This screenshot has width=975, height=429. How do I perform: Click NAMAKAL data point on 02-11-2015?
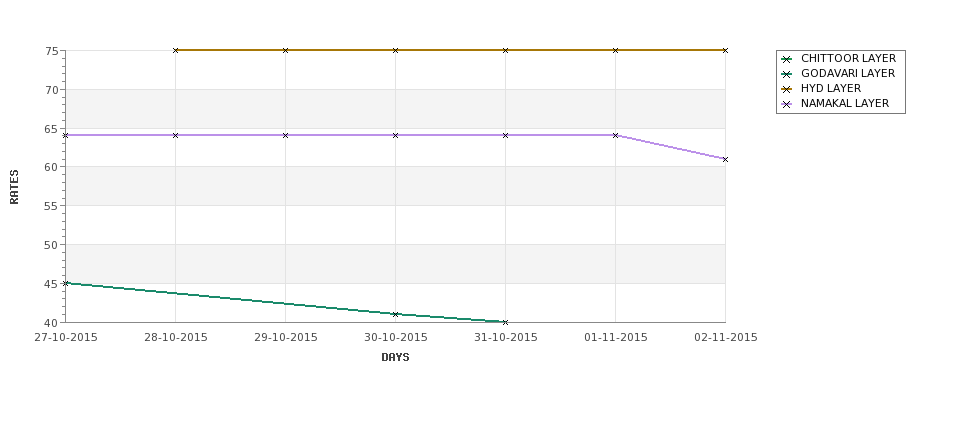click(725, 159)
